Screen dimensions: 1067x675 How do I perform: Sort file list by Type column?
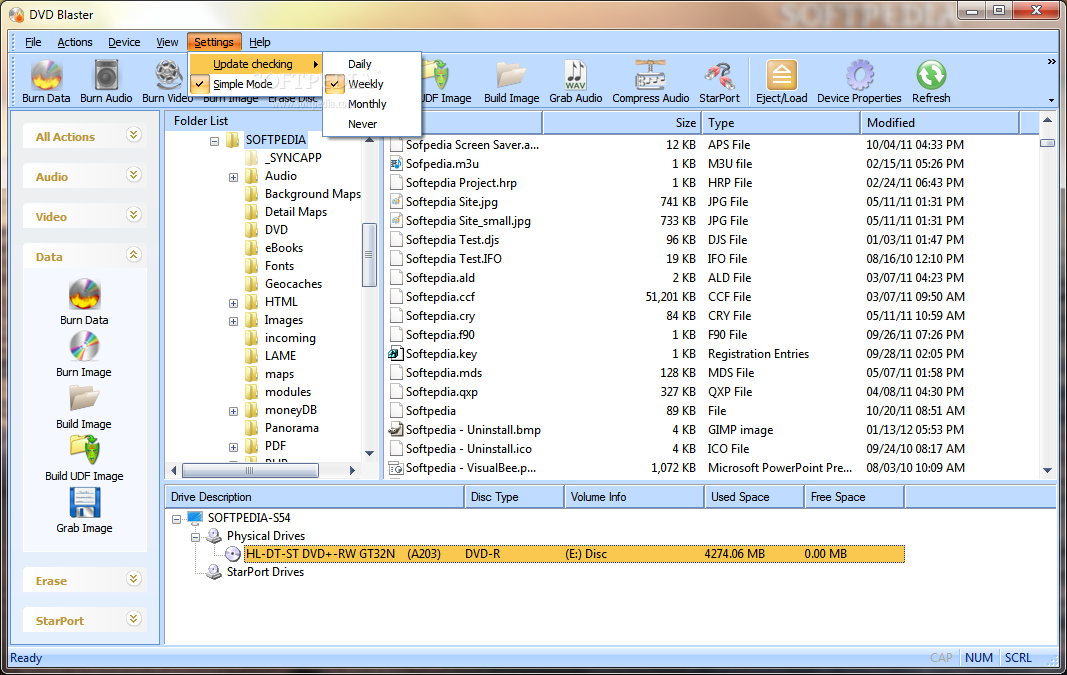click(x=781, y=123)
